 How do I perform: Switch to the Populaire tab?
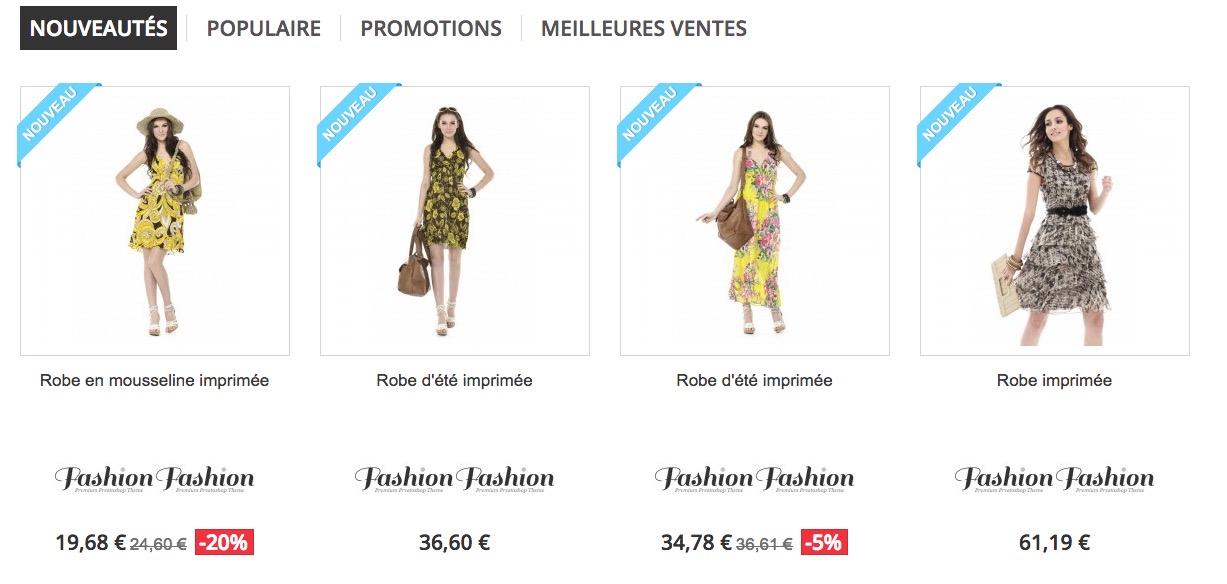[264, 29]
